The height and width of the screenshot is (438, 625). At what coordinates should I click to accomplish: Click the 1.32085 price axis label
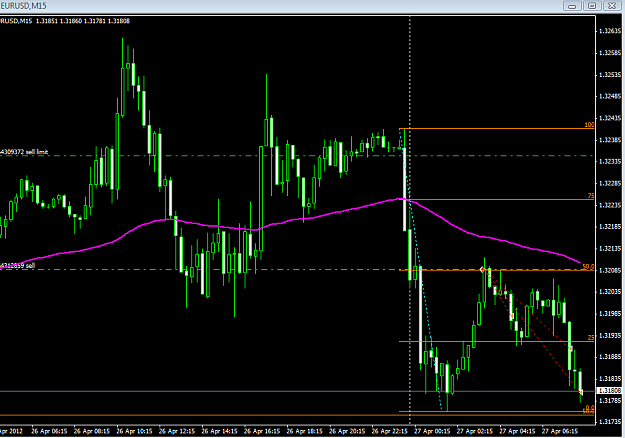click(x=610, y=270)
